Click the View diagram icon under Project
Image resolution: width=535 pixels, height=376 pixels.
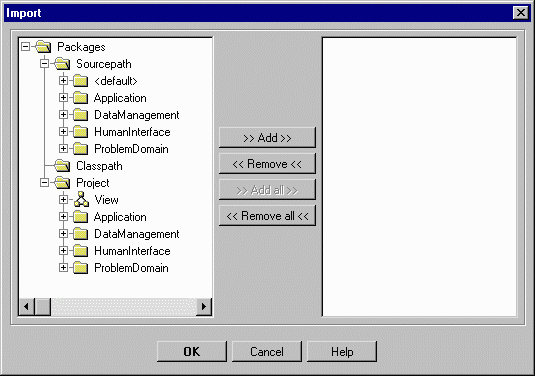[x=81, y=200]
